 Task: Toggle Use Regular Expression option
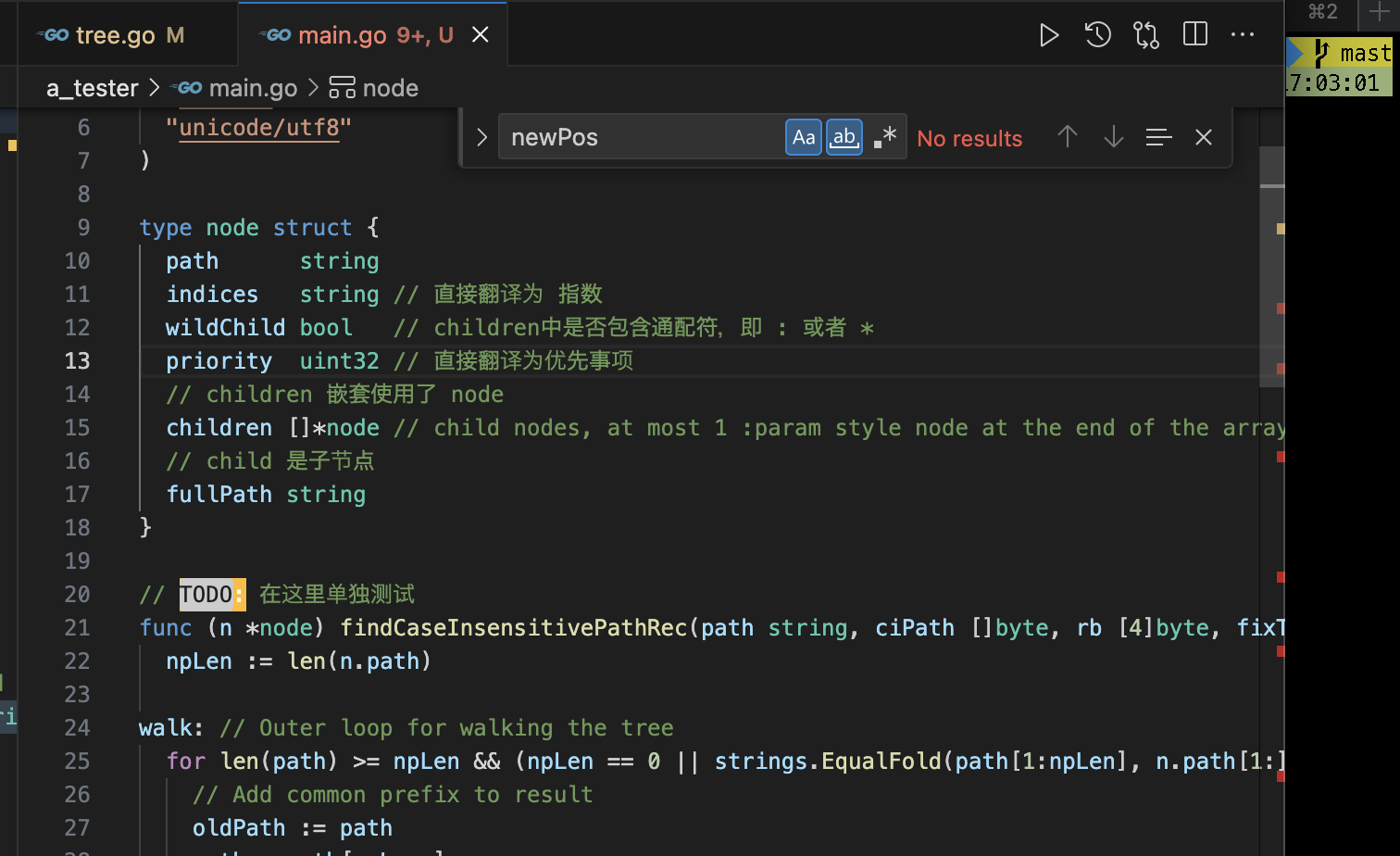click(x=885, y=138)
